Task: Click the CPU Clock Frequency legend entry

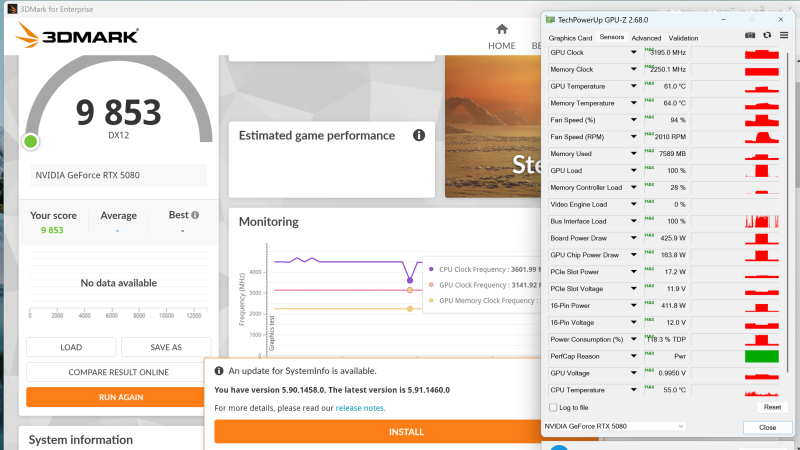Action: (484, 269)
